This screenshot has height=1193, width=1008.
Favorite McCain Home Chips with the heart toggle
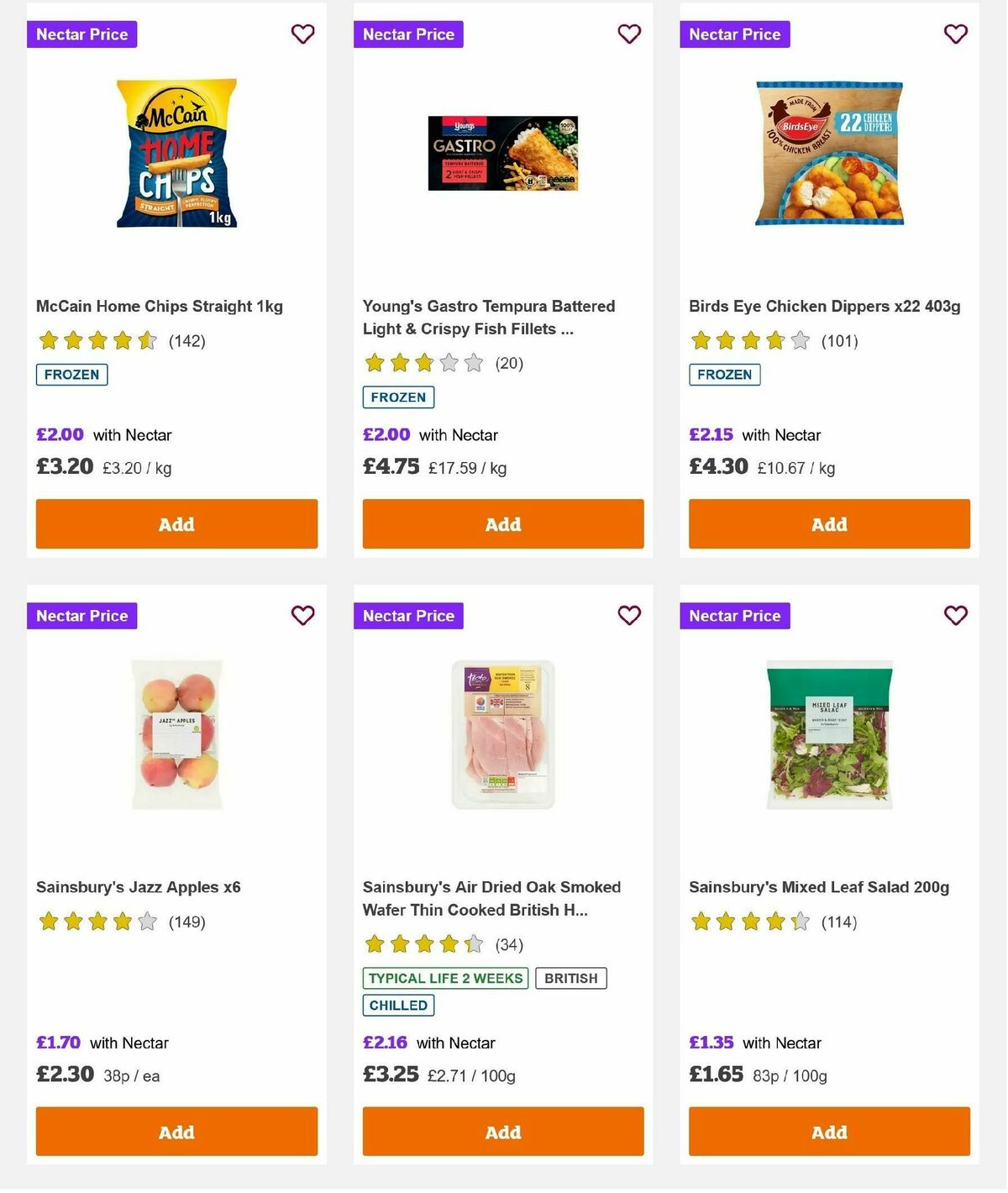coord(303,34)
